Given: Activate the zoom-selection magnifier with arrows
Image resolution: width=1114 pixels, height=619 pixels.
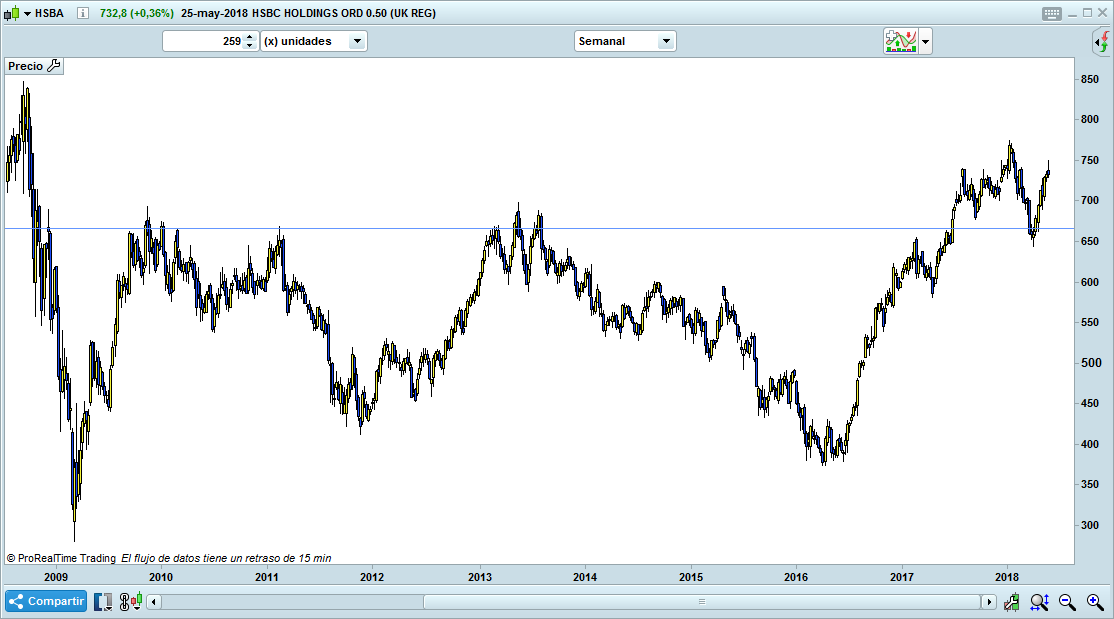Looking at the screenshot, I should click(x=1038, y=601).
